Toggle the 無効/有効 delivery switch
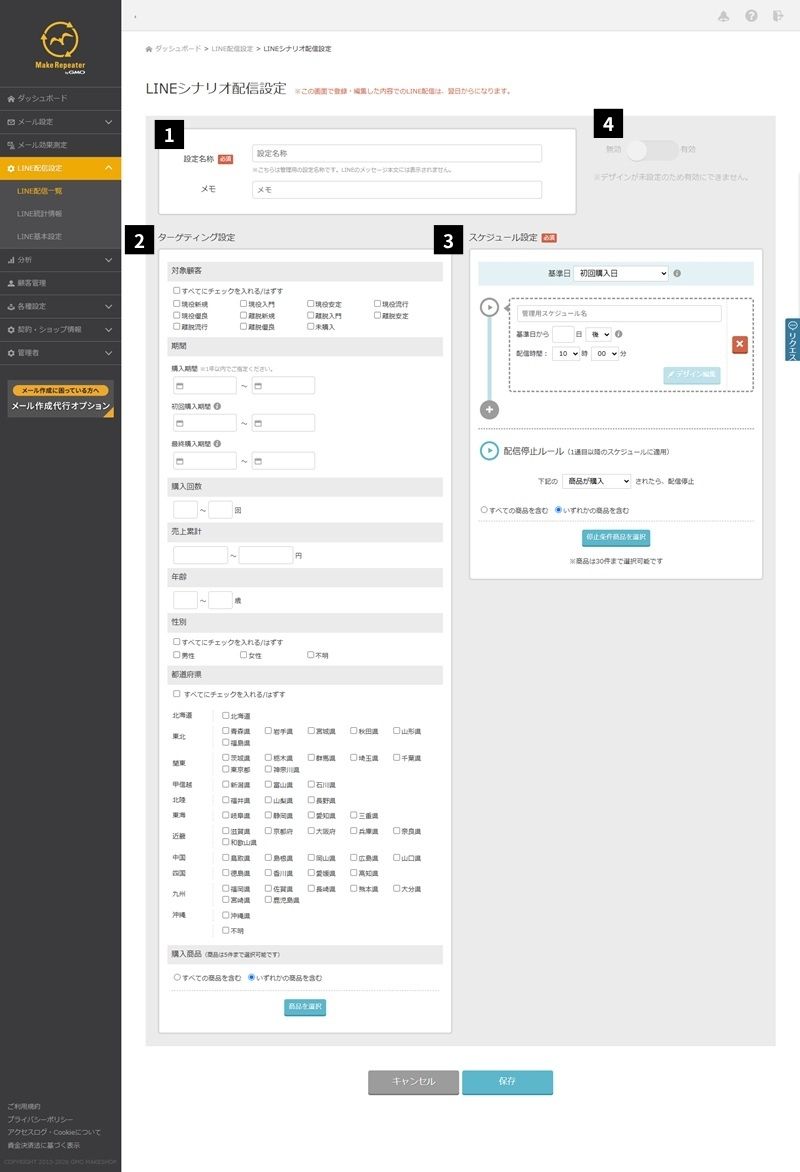The width and height of the screenshot is (800, 1172). tap(652, 149)
